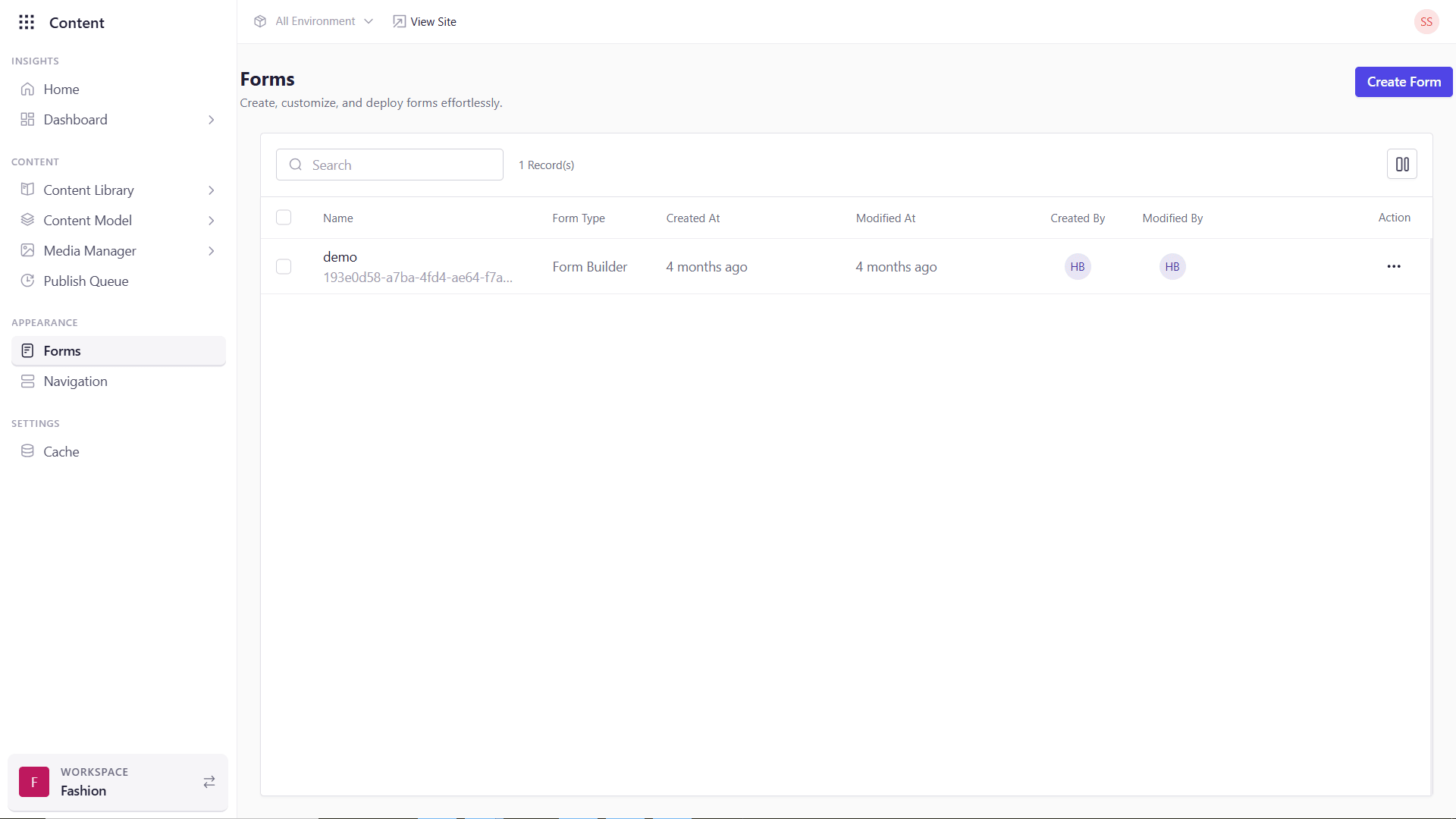This screenshot has height=819, width=1456.
Task: Open the three-dot action menu for demo
Action: pyautogui.click(x=1393, y=267)
